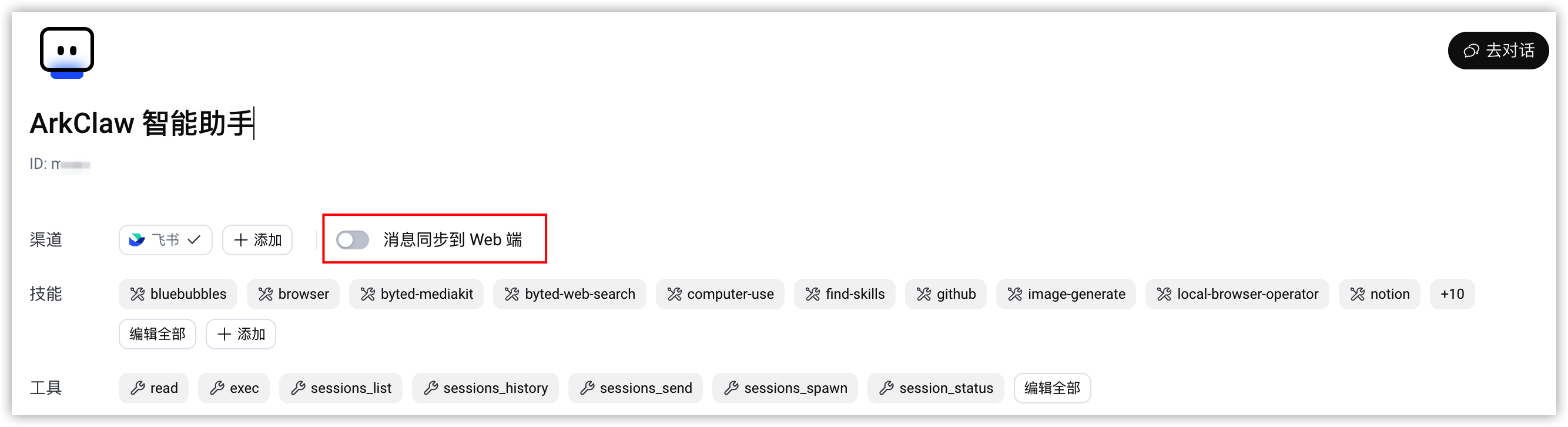Click the tools icon on the github skill

[x=923, y=294]
